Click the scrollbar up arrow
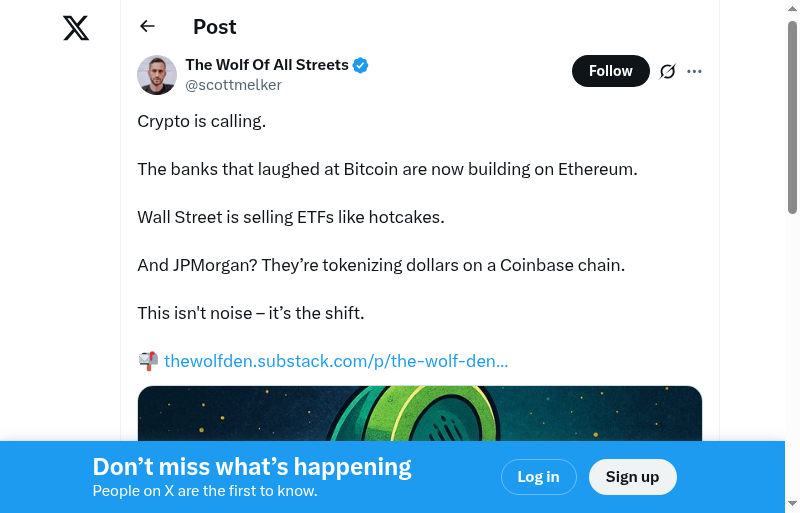This screenshot has width=800, height=513. click(792, 9)
